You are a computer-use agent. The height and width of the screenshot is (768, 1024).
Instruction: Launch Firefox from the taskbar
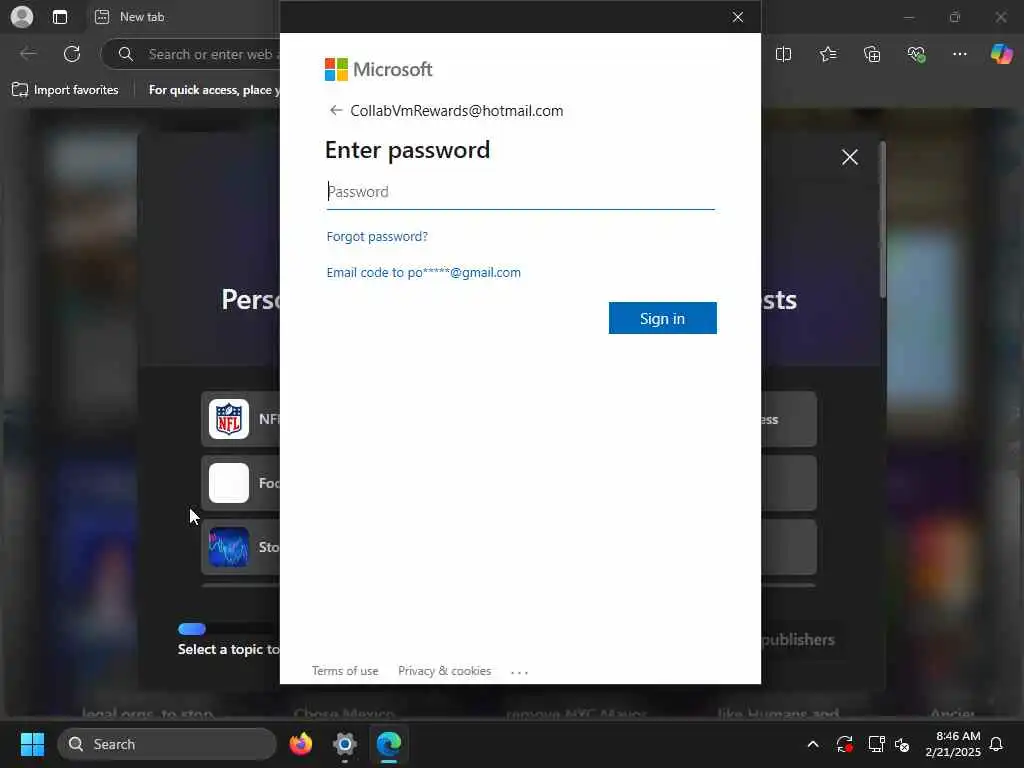coord(300,744)
